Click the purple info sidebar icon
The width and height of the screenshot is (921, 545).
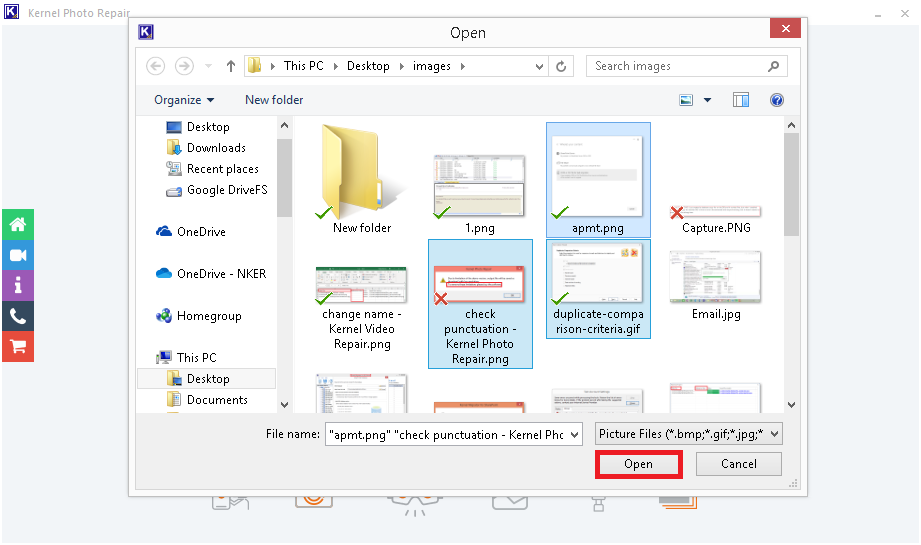click(x=18, y=285)
